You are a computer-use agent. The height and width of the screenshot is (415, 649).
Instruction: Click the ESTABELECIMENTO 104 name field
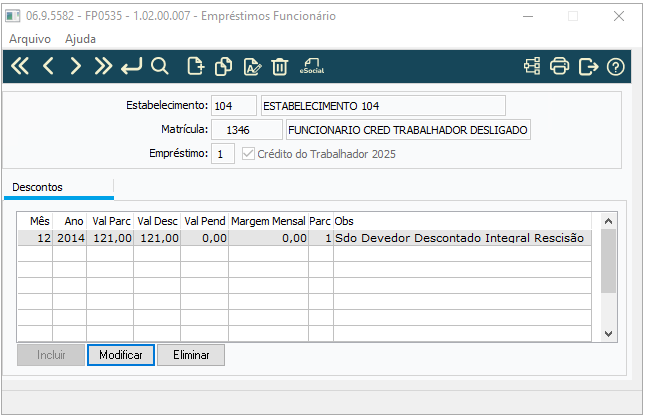[383, 106]
